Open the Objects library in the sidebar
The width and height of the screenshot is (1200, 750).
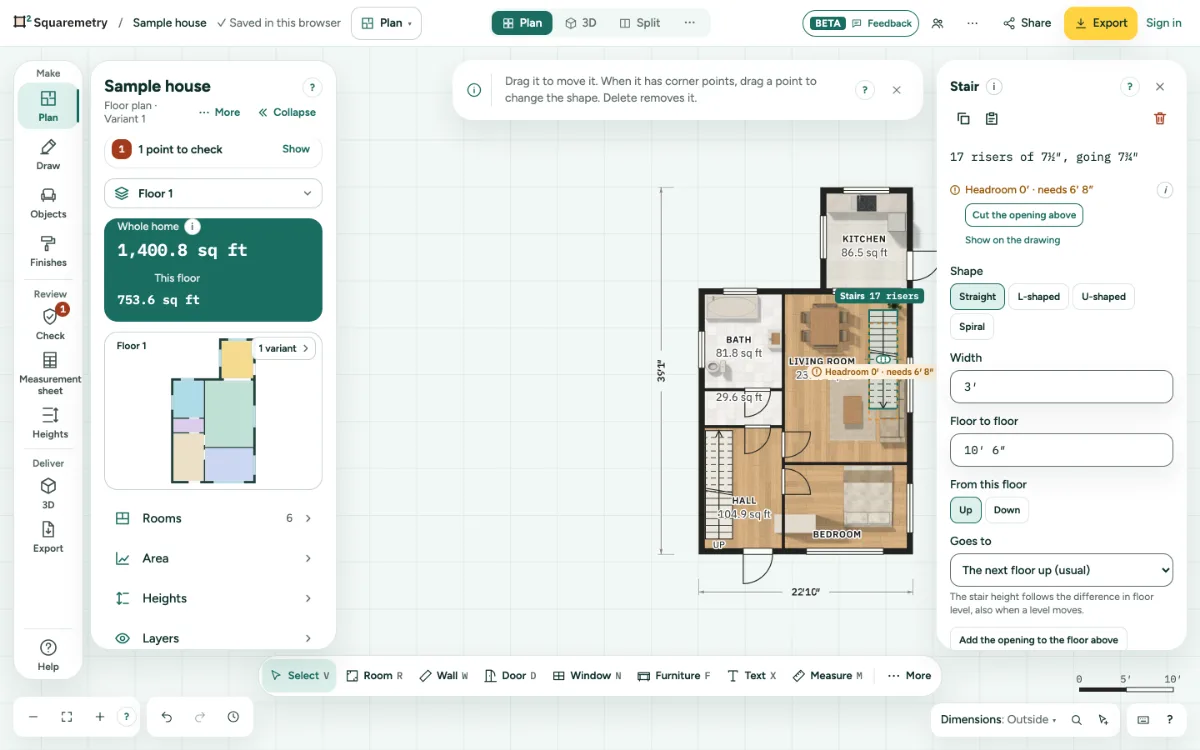coord(48,203)
